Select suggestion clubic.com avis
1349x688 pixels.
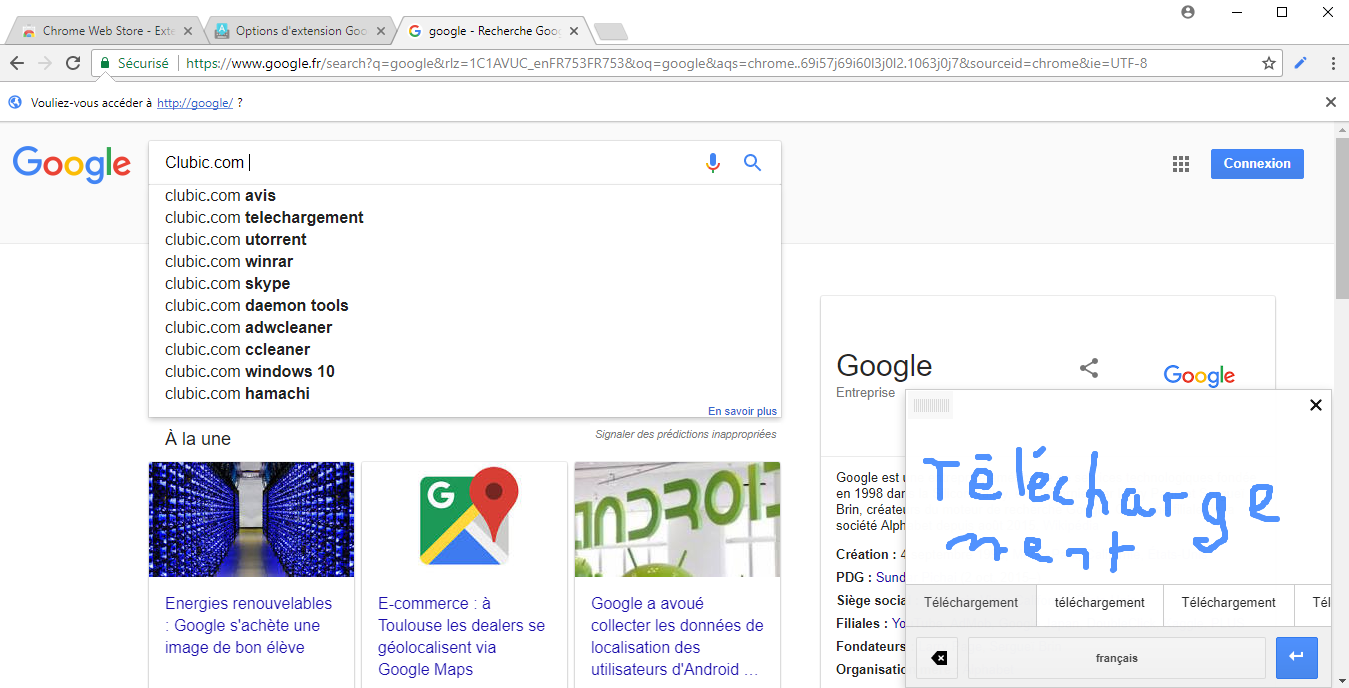click(x=465, y=196)
